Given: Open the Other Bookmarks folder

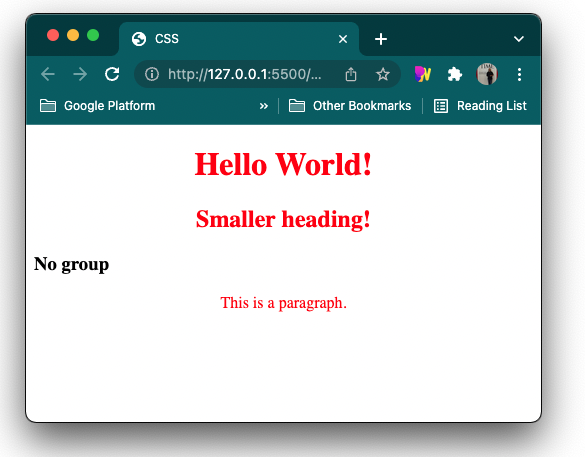Looking at the screenshot, I should pyautogui.click(x=350, y=106).
